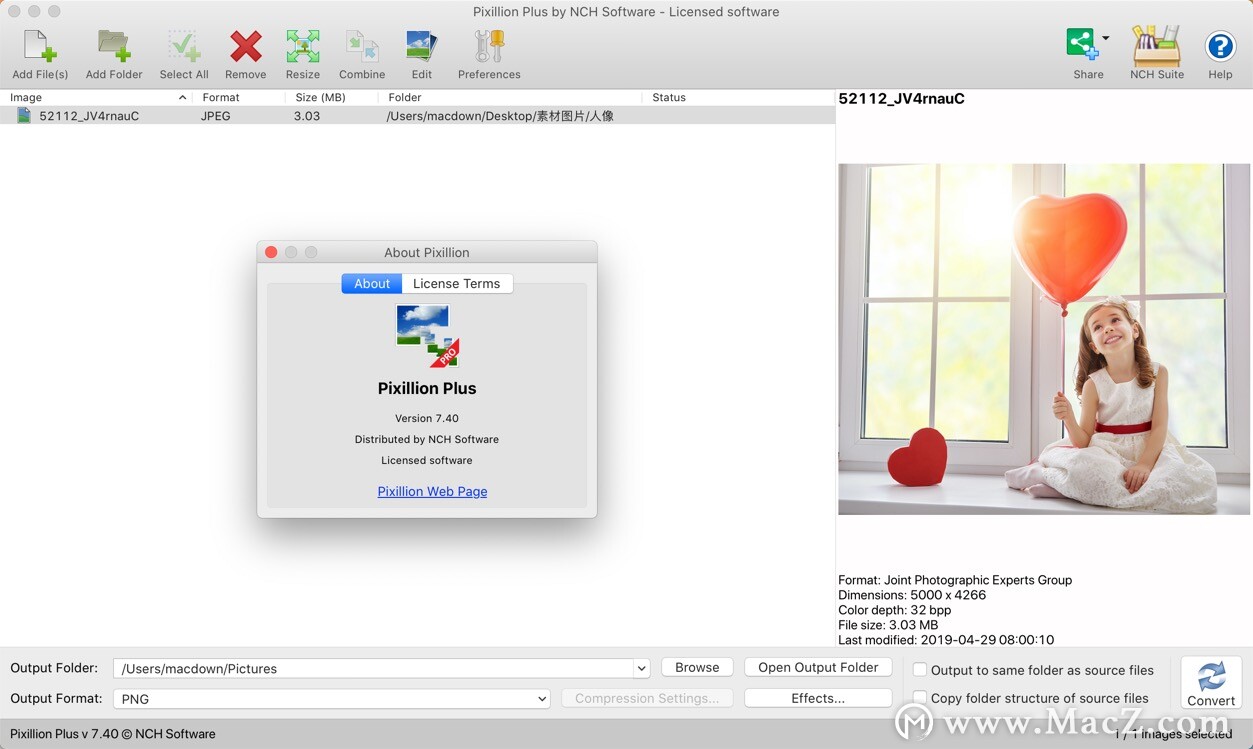1253x749 pixels.
Task: Click the Status column header
Action: tap(738, 97)
